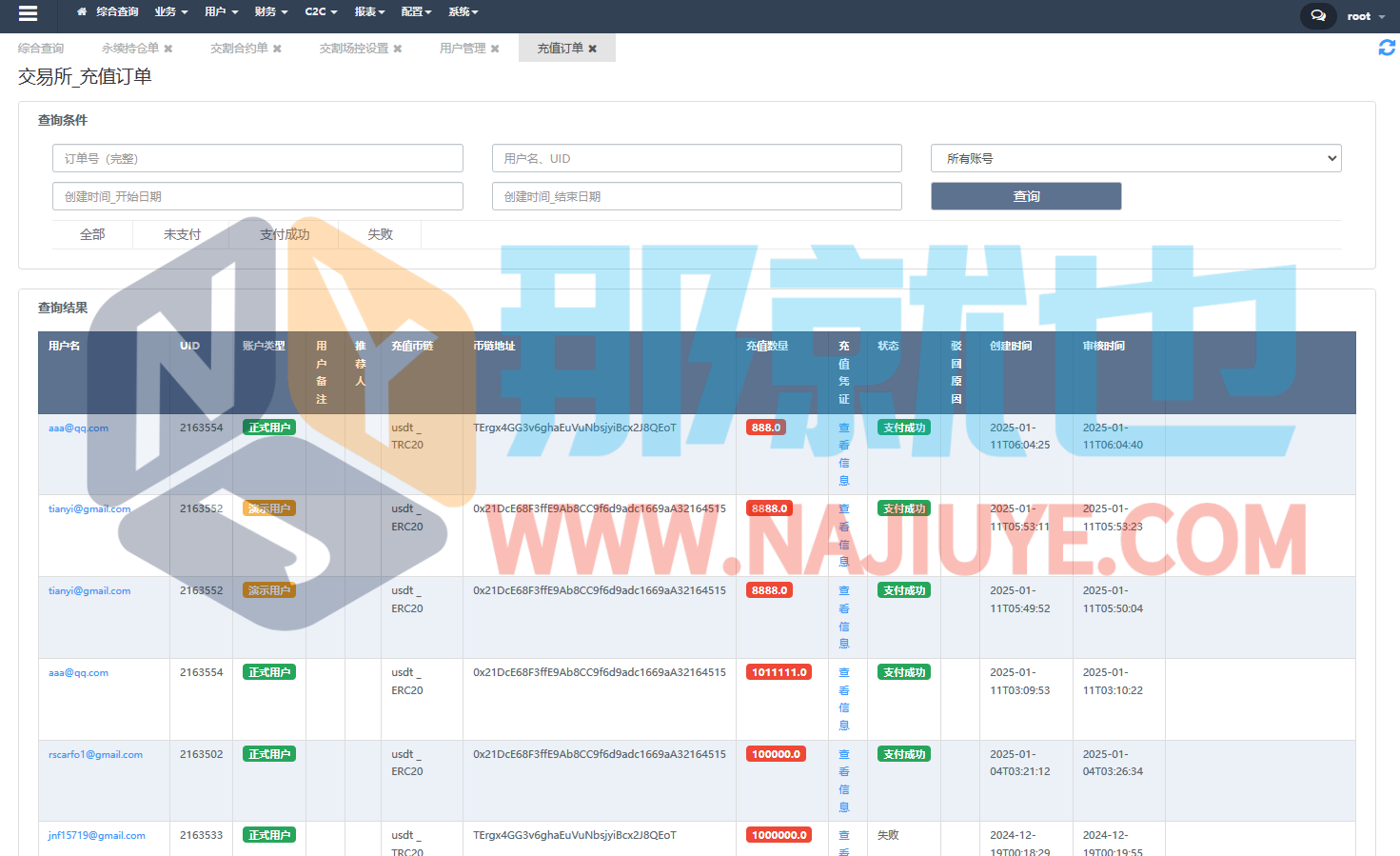Open the 报表 menu
This screenshot has height=856, width=1400.
pyautogui.click(x=369, y=12)
